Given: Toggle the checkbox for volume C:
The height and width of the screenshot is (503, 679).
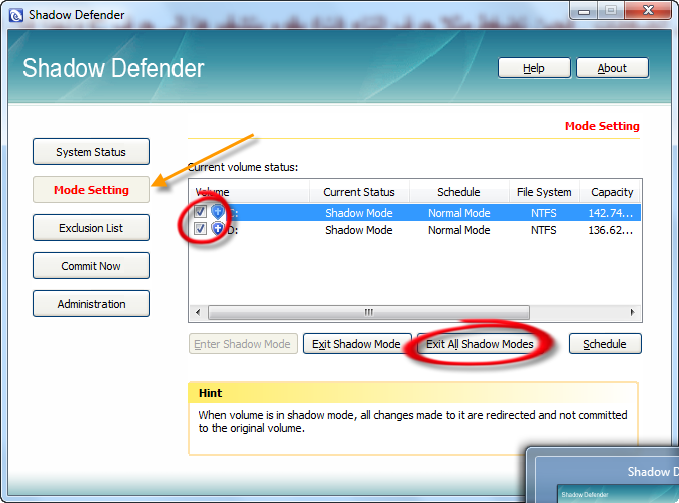Looking at the screenshot, I should click(200, 212).
